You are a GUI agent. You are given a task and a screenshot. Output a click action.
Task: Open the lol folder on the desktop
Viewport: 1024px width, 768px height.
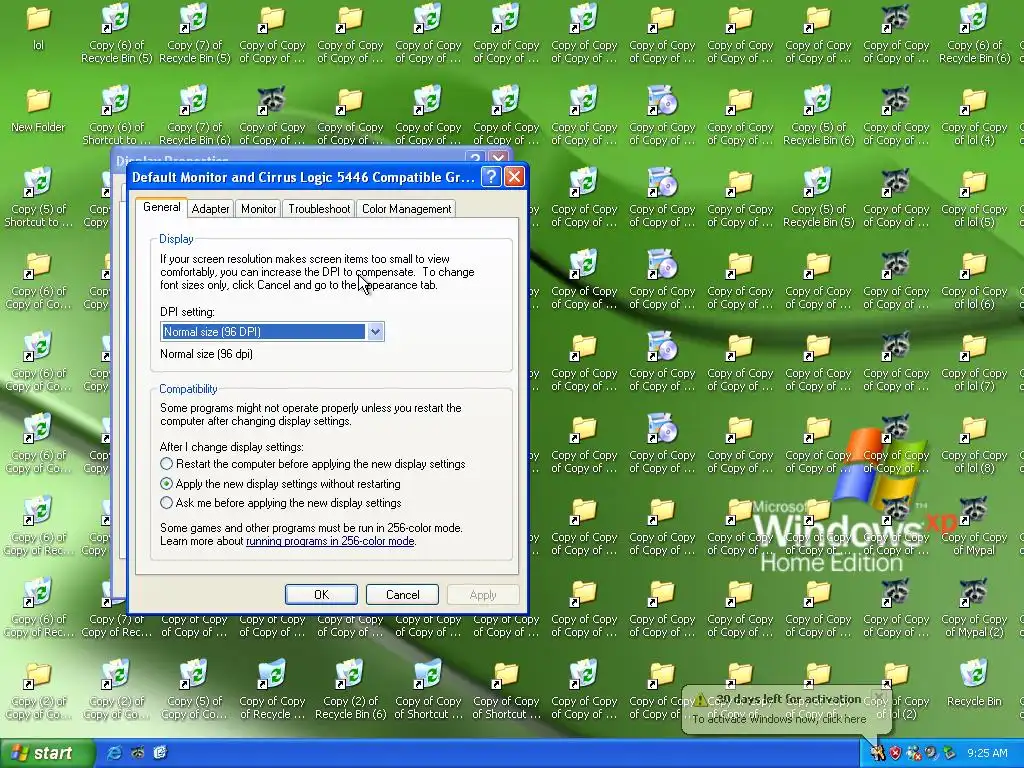[38, 28]
